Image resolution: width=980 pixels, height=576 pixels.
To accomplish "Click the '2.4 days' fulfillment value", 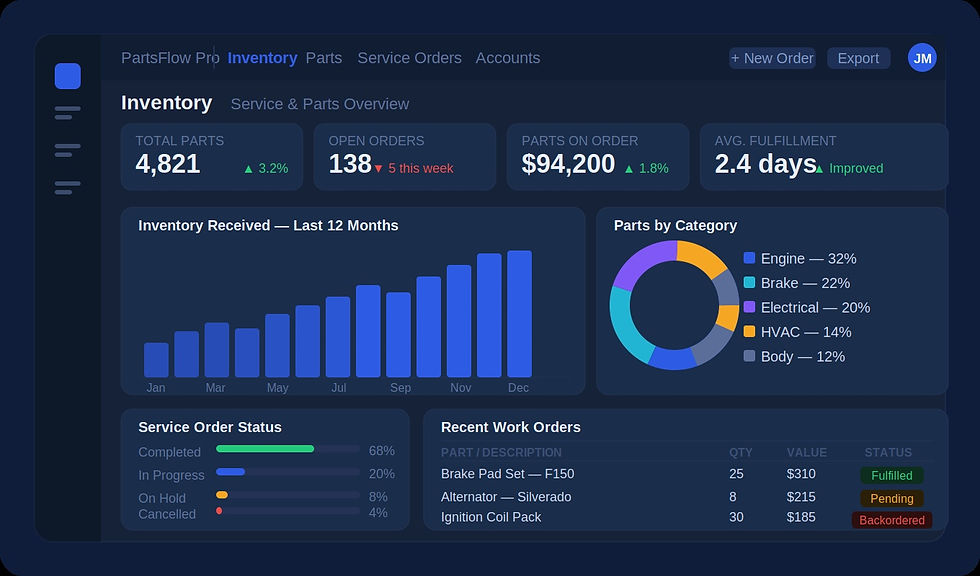I will pos(765,164).
